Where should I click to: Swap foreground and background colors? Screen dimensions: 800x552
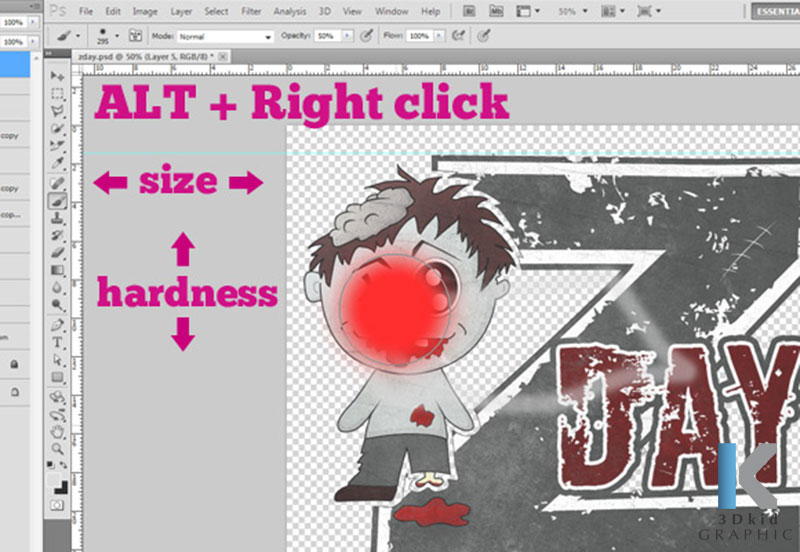63,465
